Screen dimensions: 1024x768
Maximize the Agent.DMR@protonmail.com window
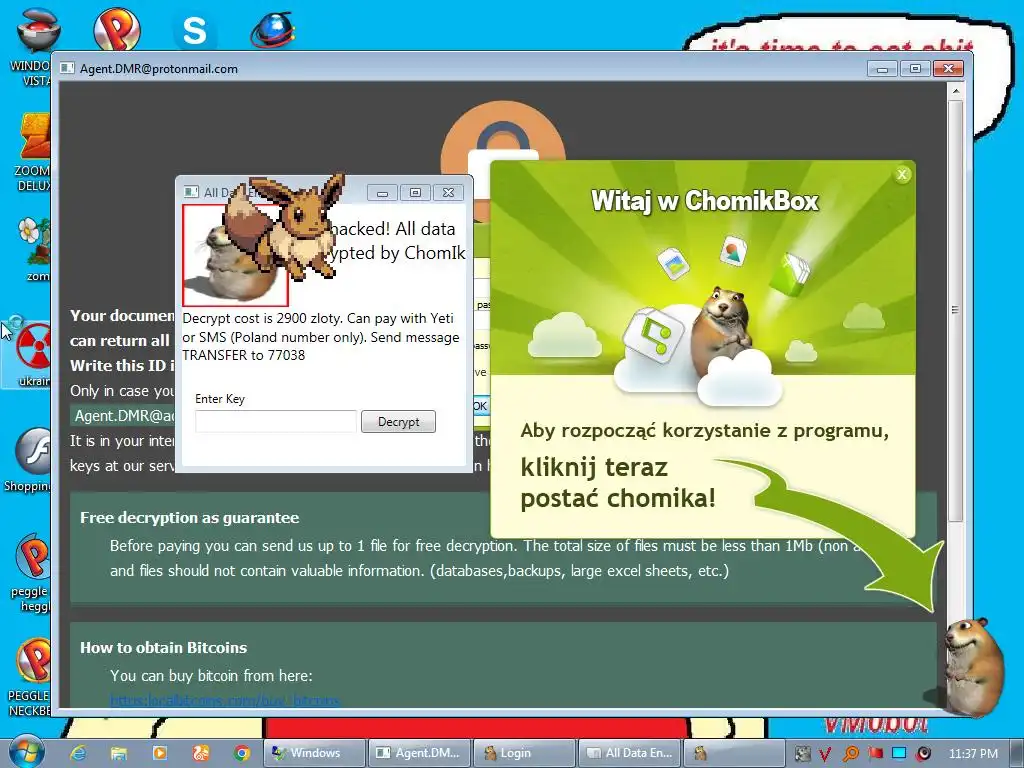coord(916,69)
